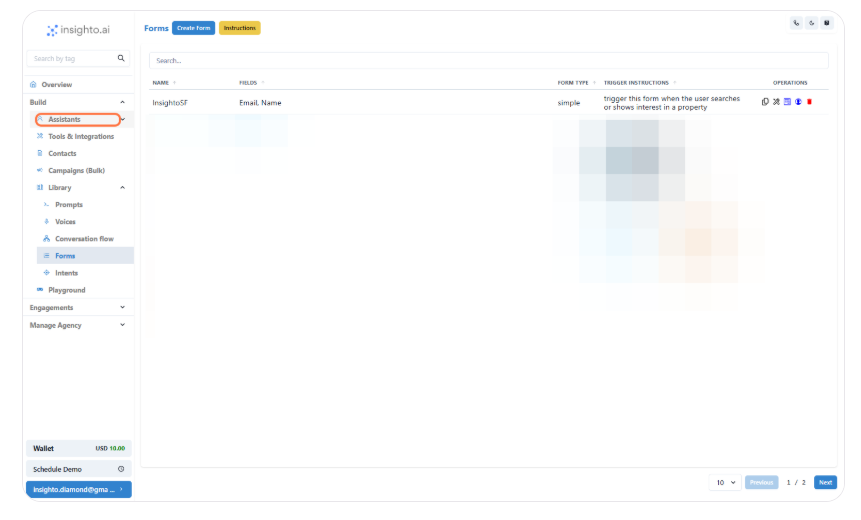Click the magnifier icon in tag search

coord(121,58)
